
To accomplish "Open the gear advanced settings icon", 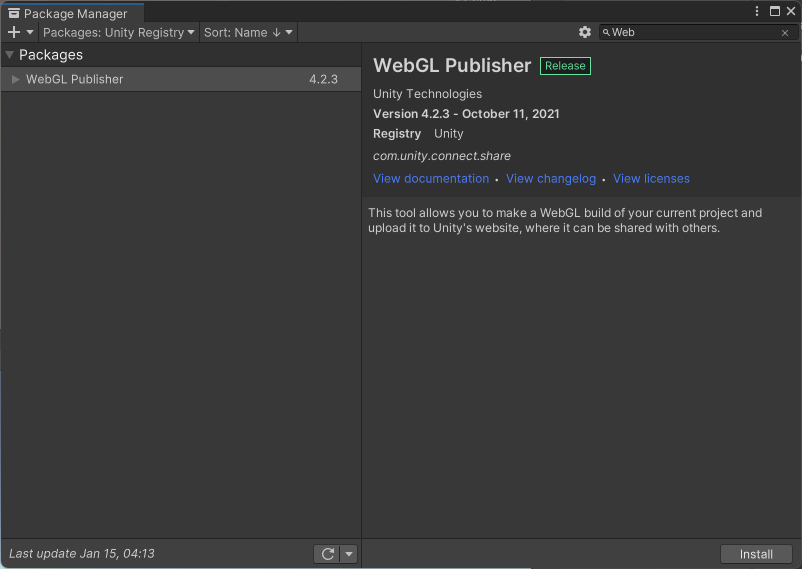I will [x=585, y=32].
